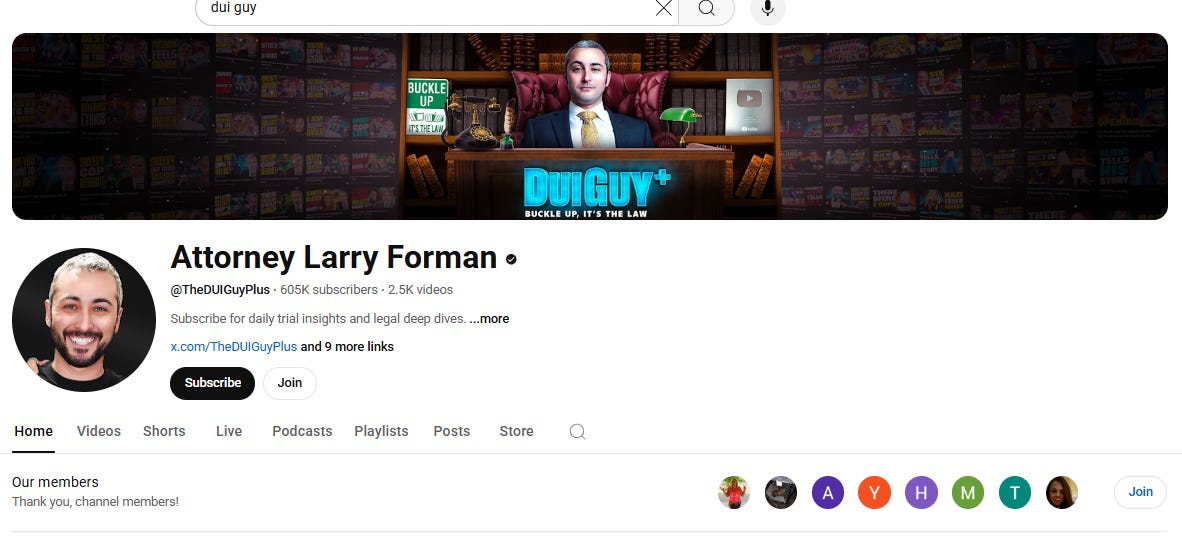Click last member avatar photo of woman

(x=1061, y=493)
